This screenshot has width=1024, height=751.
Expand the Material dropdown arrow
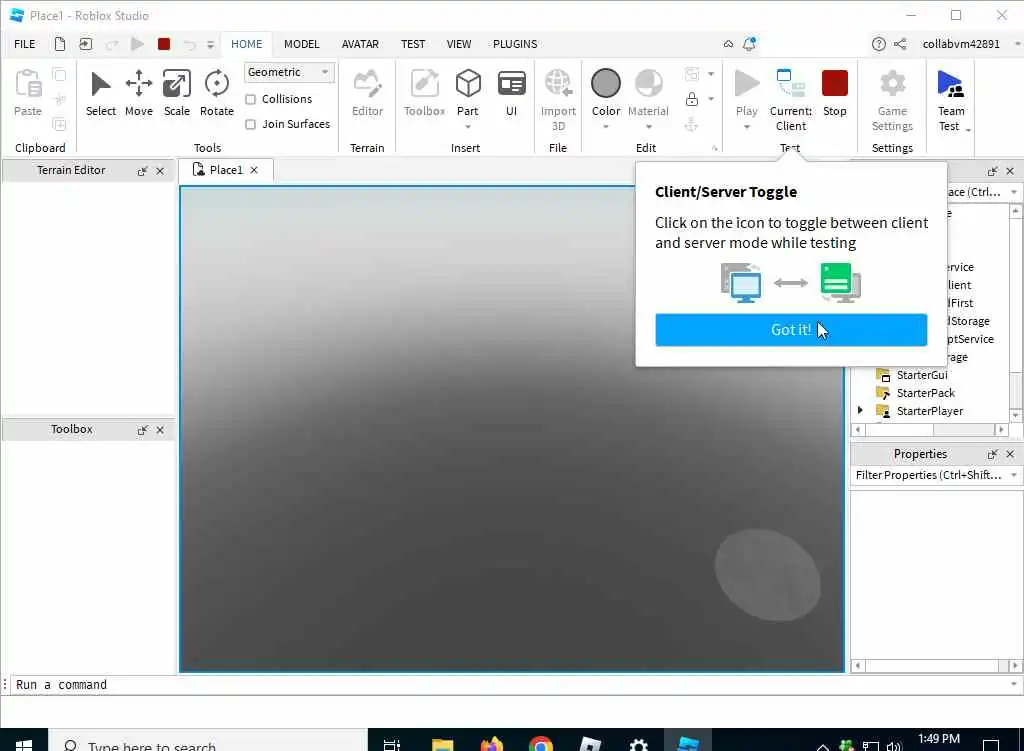pyautogui.click(x=648, y=127)
